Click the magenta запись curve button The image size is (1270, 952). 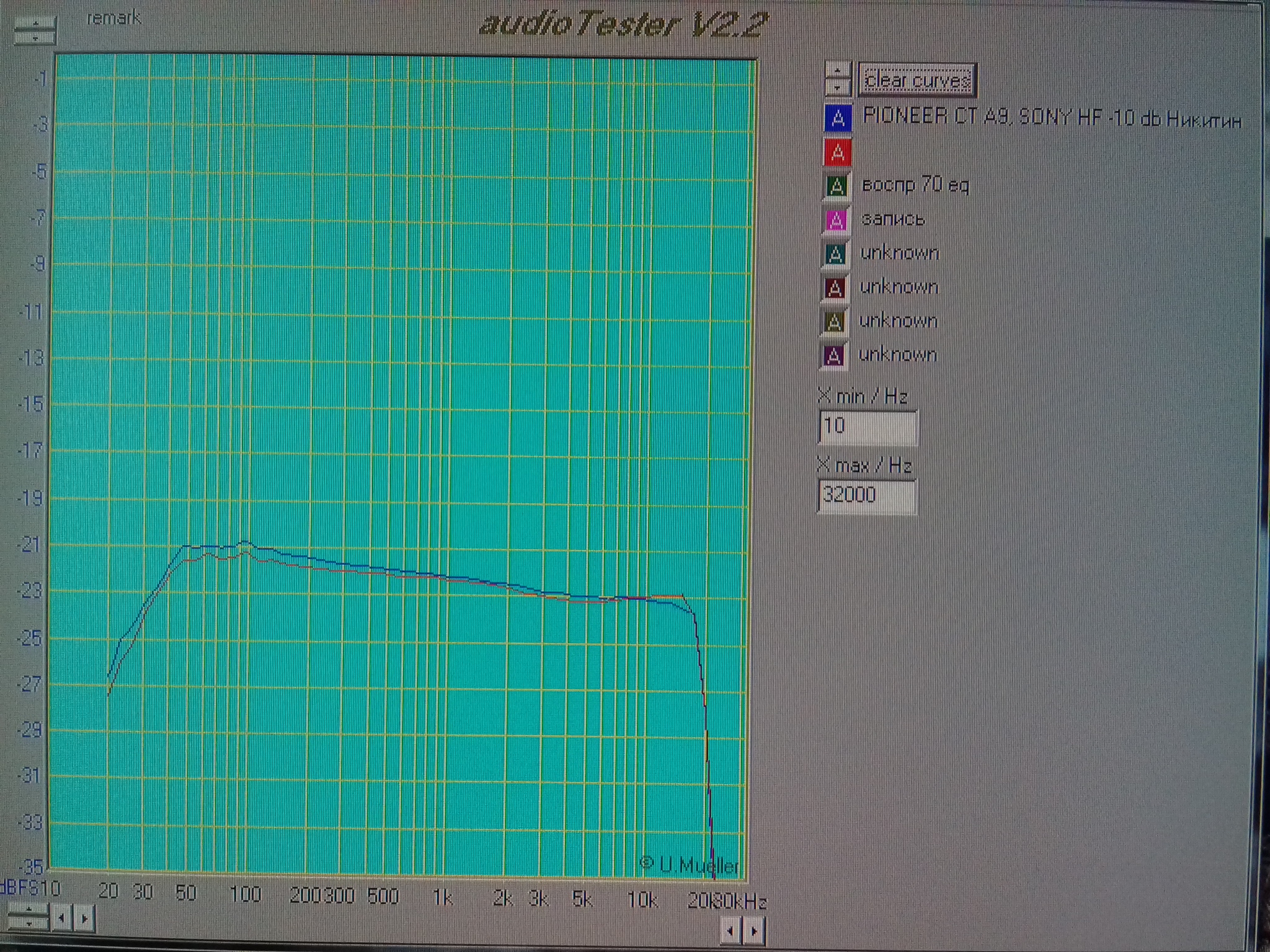pyautogui.click(x=836, y=220)
